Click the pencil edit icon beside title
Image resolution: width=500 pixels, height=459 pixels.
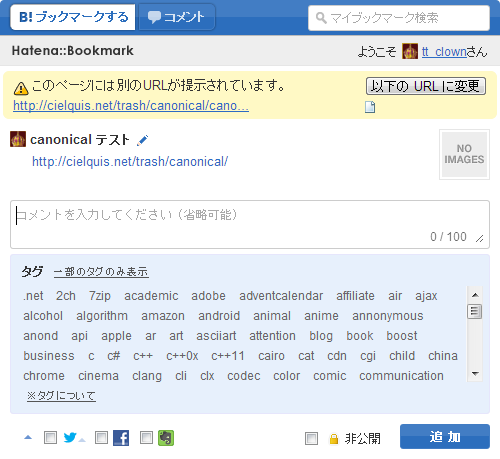(x=143, y=140)
